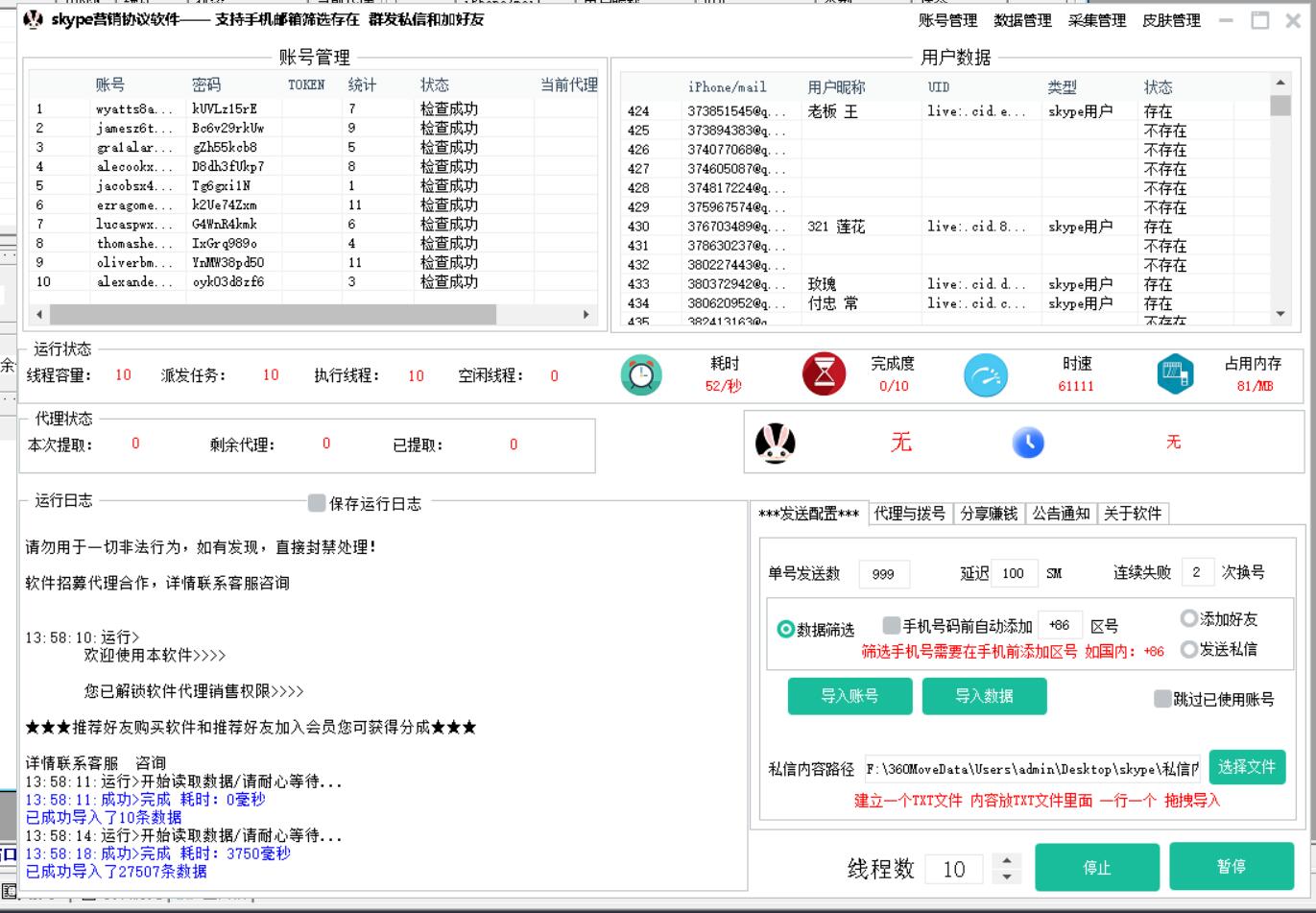Click the blue speedometer speed icon
This screenshot has width=1316, height=913.
986,375
